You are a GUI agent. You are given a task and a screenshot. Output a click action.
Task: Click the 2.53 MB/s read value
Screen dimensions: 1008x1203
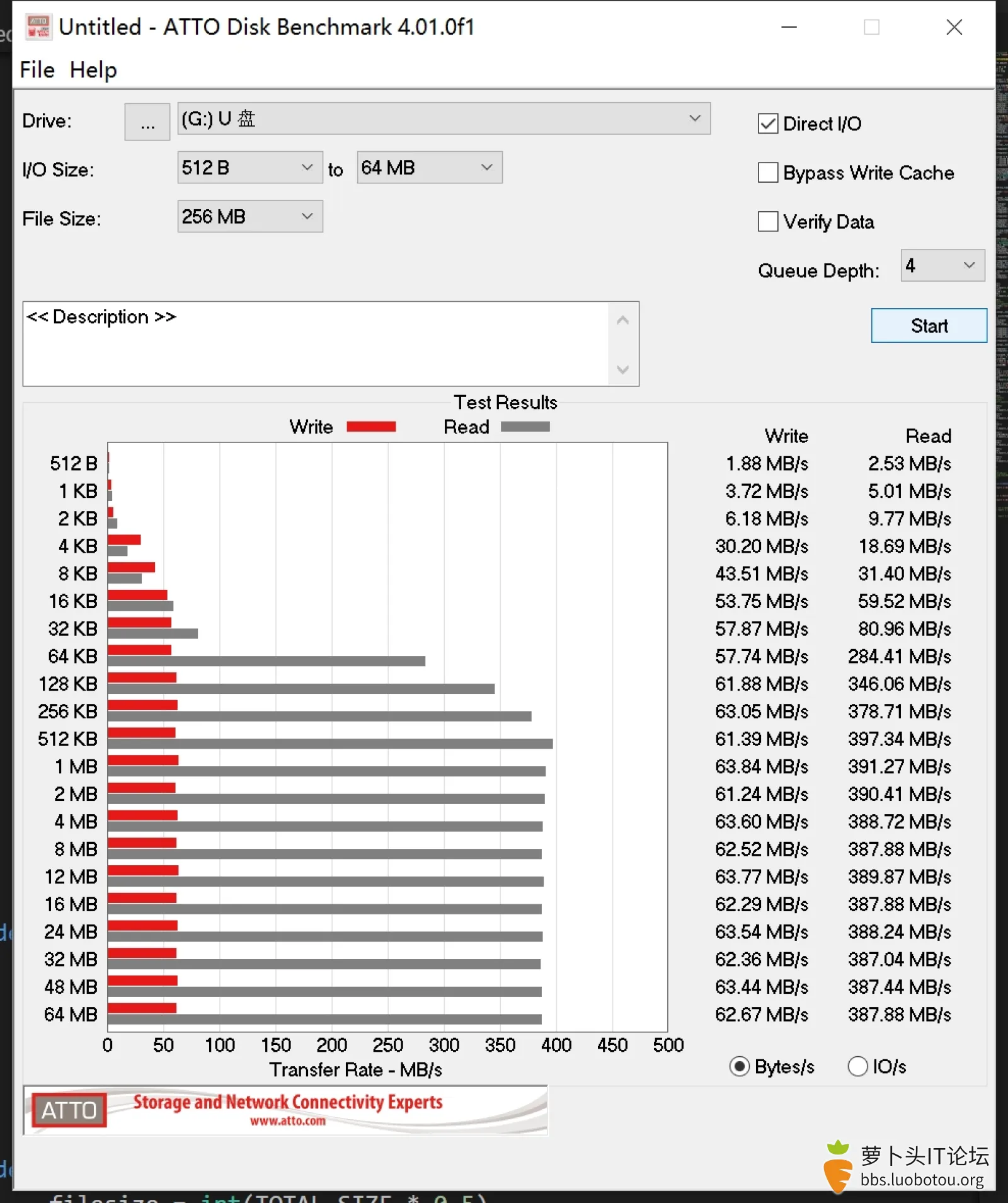coord(910,464)
